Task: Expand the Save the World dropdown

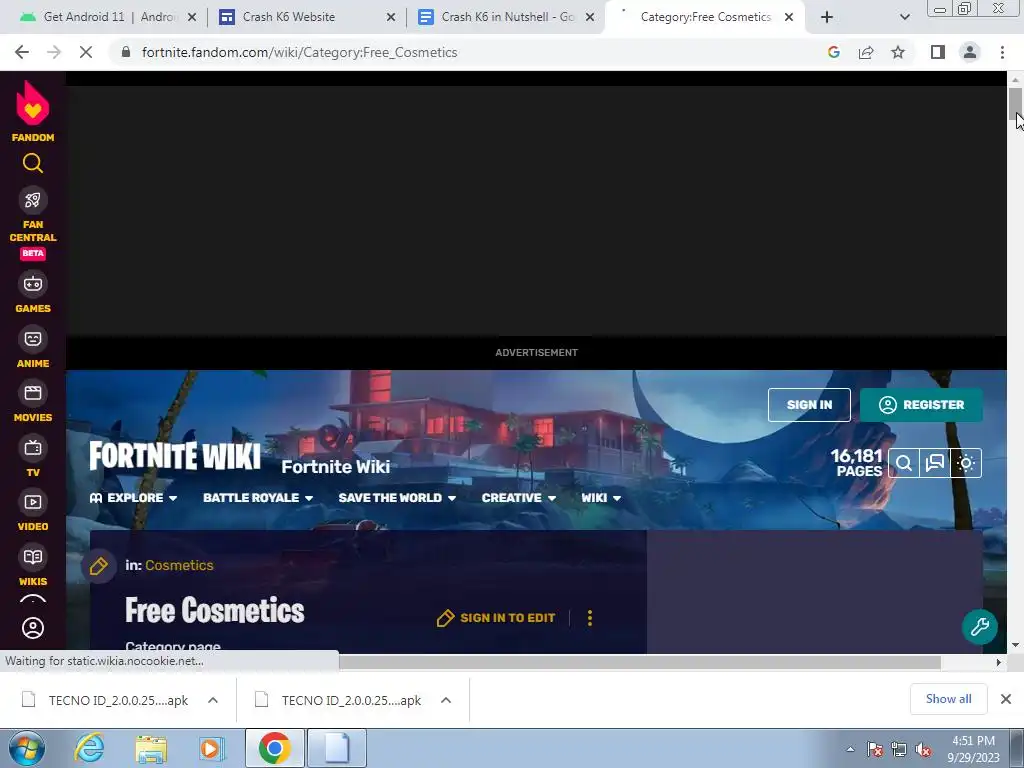Action: coord(397,498)
